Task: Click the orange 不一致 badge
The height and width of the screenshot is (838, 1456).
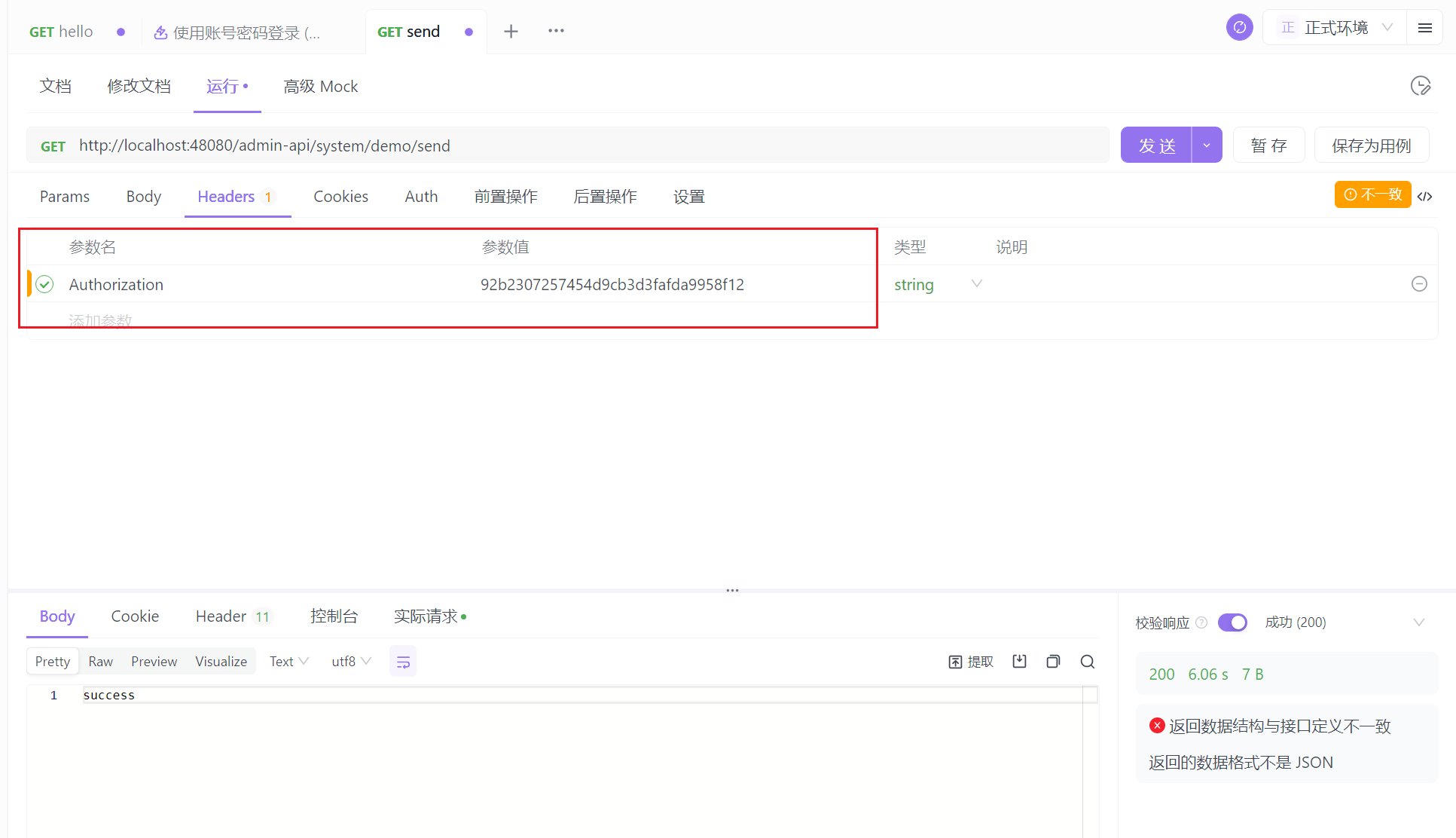Action: pos(1372,194)
